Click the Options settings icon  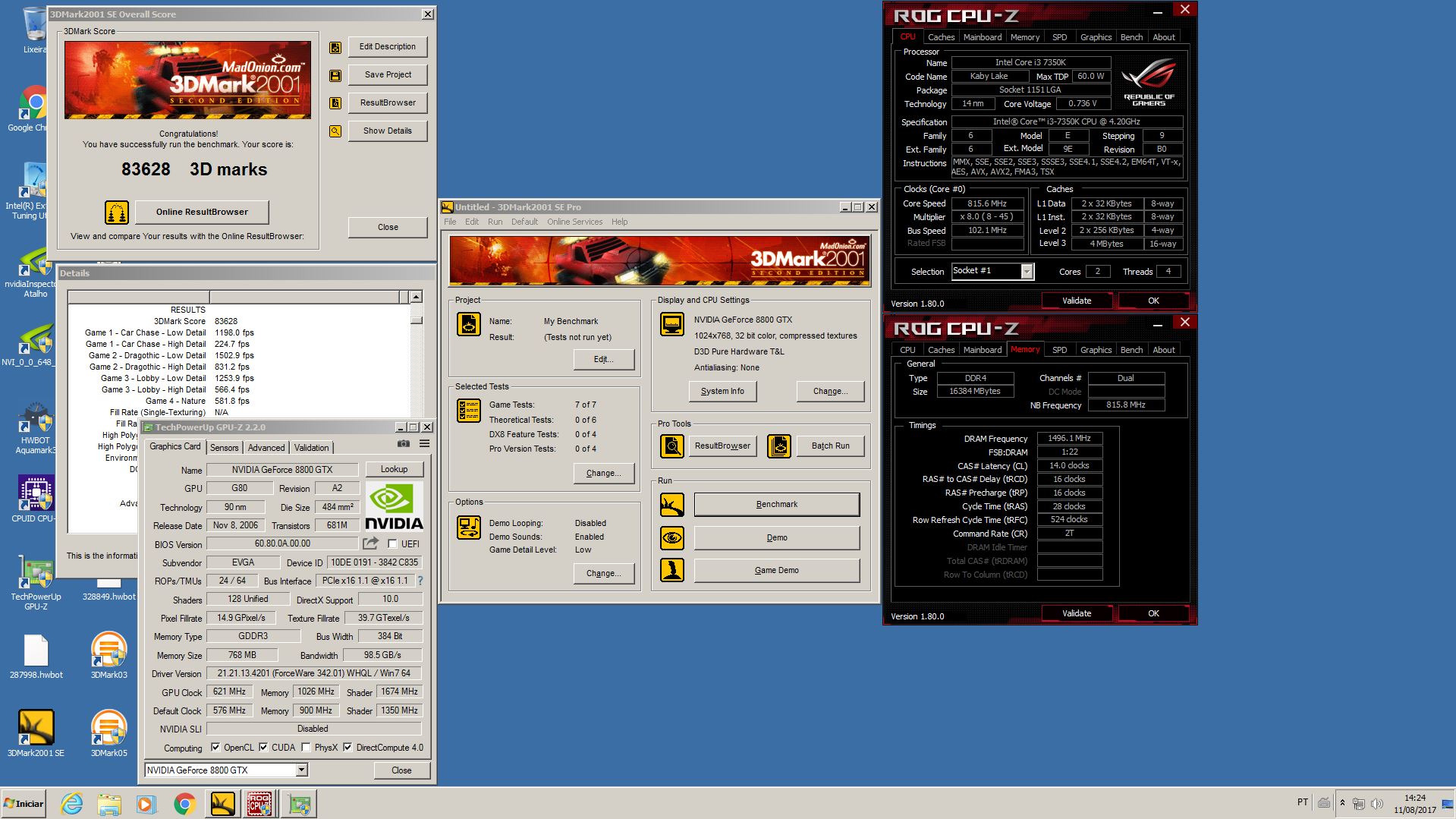pyautogui.click(x=469, y=528)
